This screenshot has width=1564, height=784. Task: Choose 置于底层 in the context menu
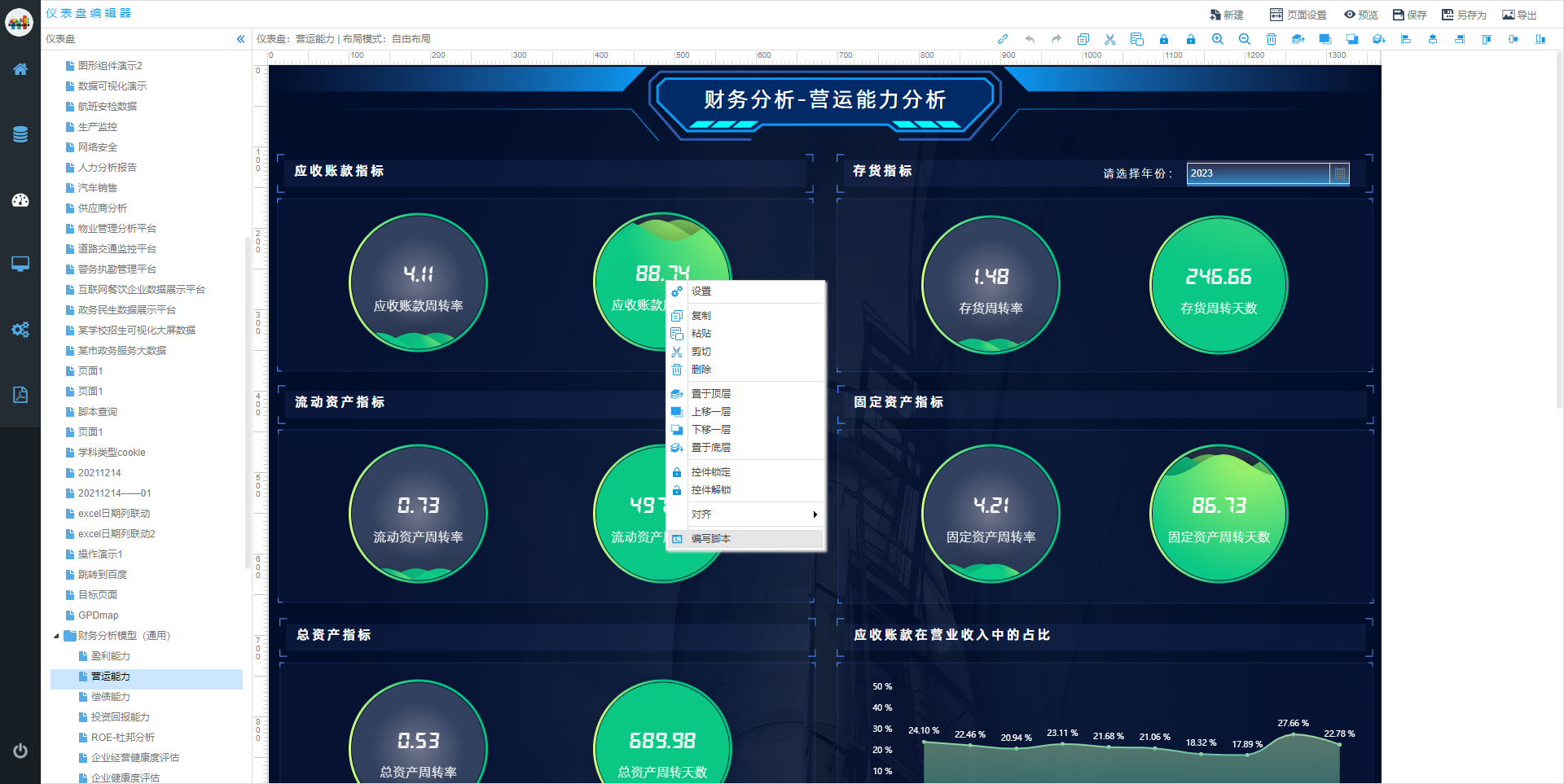(746, 448)
